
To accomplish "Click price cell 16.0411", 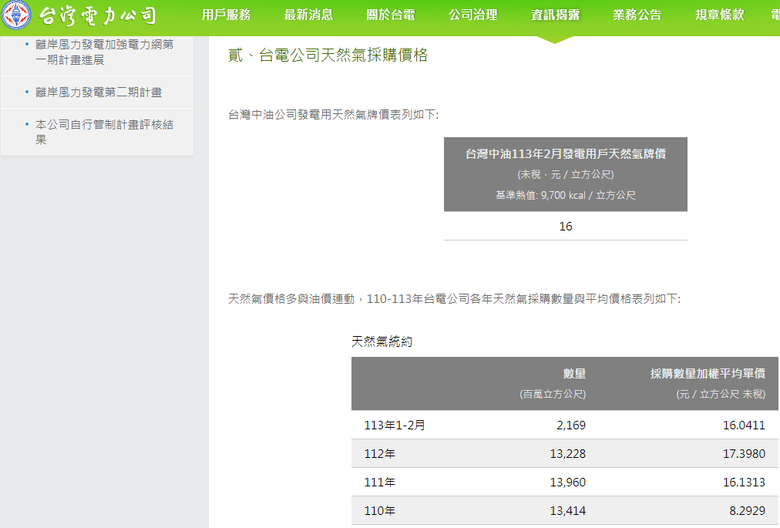I will [744, 425].
